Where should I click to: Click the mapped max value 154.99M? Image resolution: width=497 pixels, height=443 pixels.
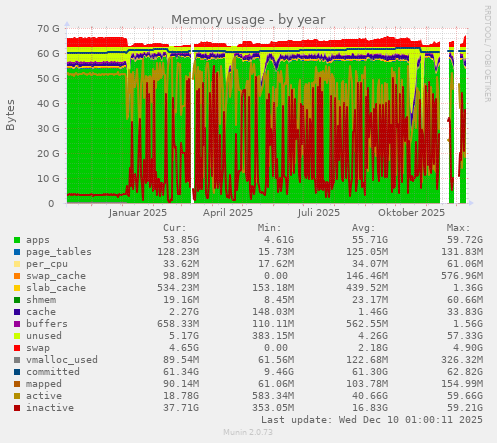click(462, 384)
